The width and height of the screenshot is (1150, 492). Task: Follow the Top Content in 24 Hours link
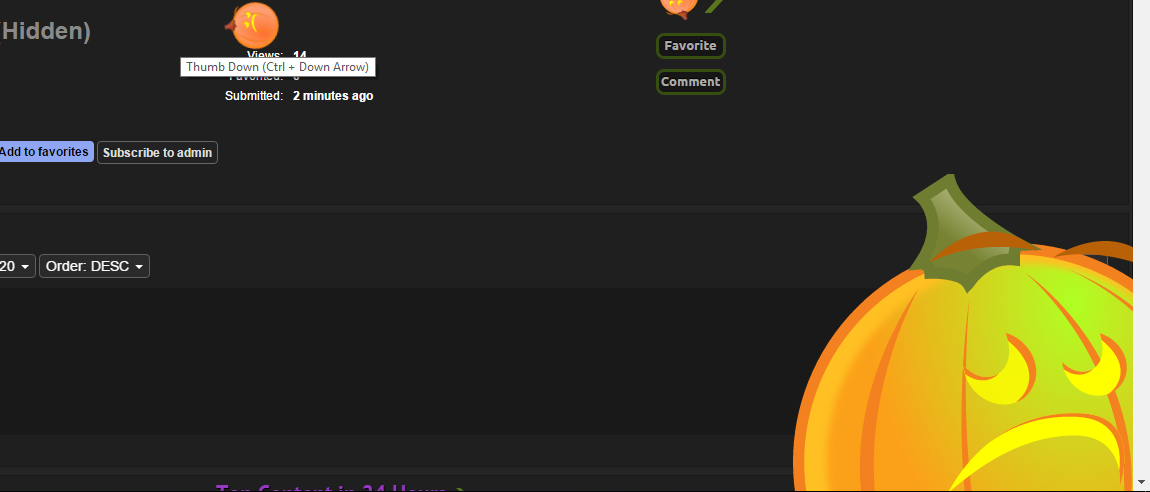(330, 488)
